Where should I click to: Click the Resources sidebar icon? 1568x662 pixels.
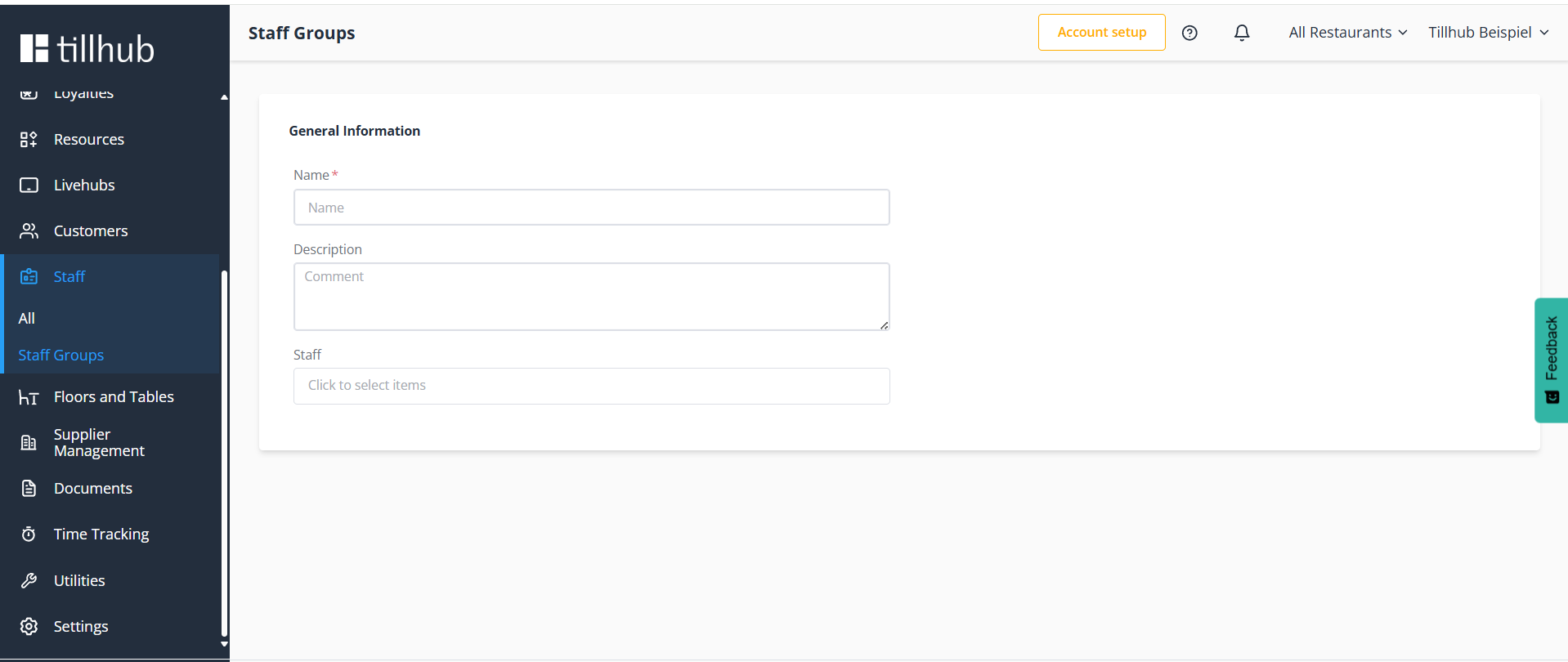point(29,140)
